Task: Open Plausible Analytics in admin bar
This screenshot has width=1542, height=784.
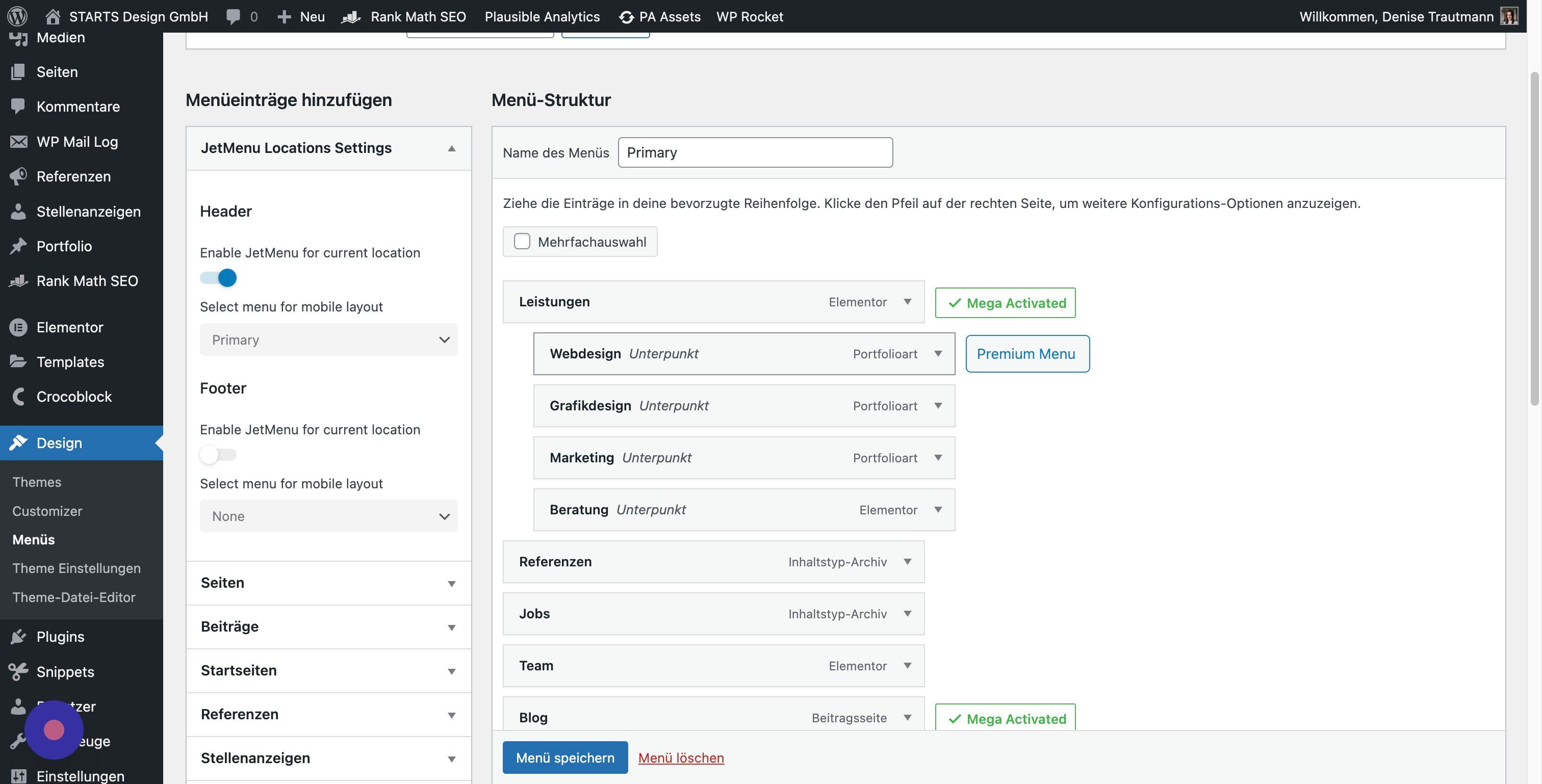Action: pos(542,16)
